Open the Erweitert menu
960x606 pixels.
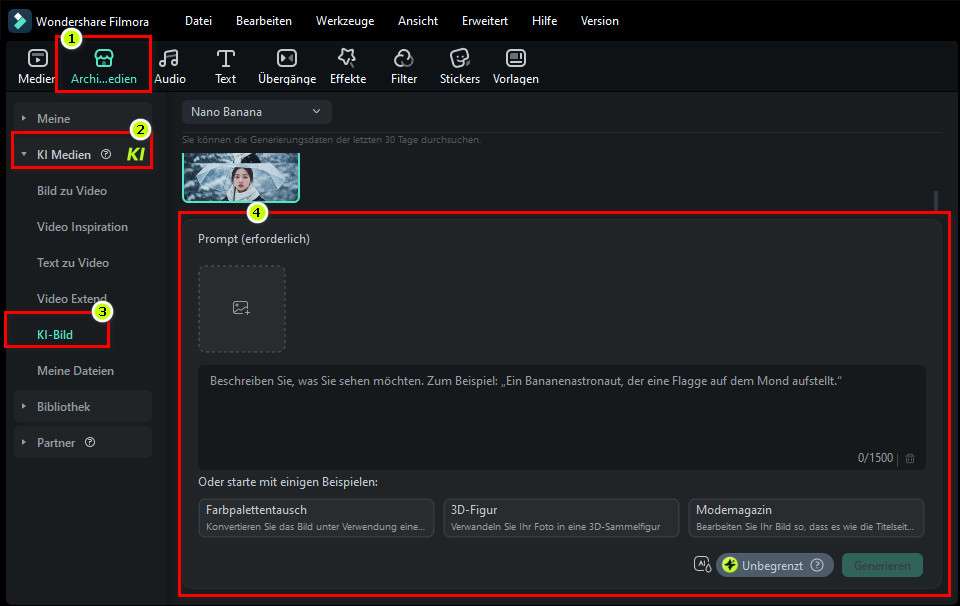point(484,21)
